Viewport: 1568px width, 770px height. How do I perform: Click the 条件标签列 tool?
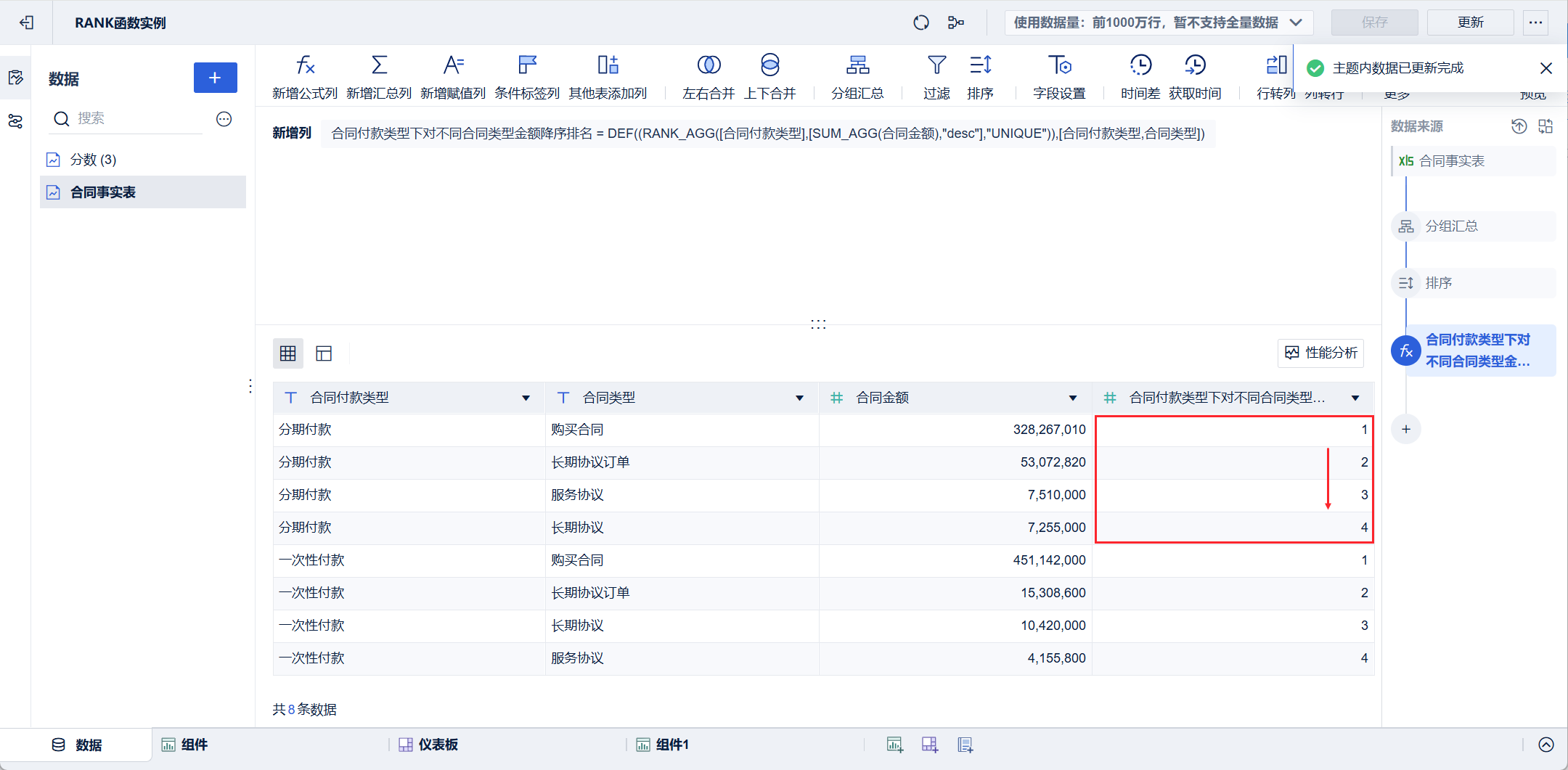click(527, 76)
